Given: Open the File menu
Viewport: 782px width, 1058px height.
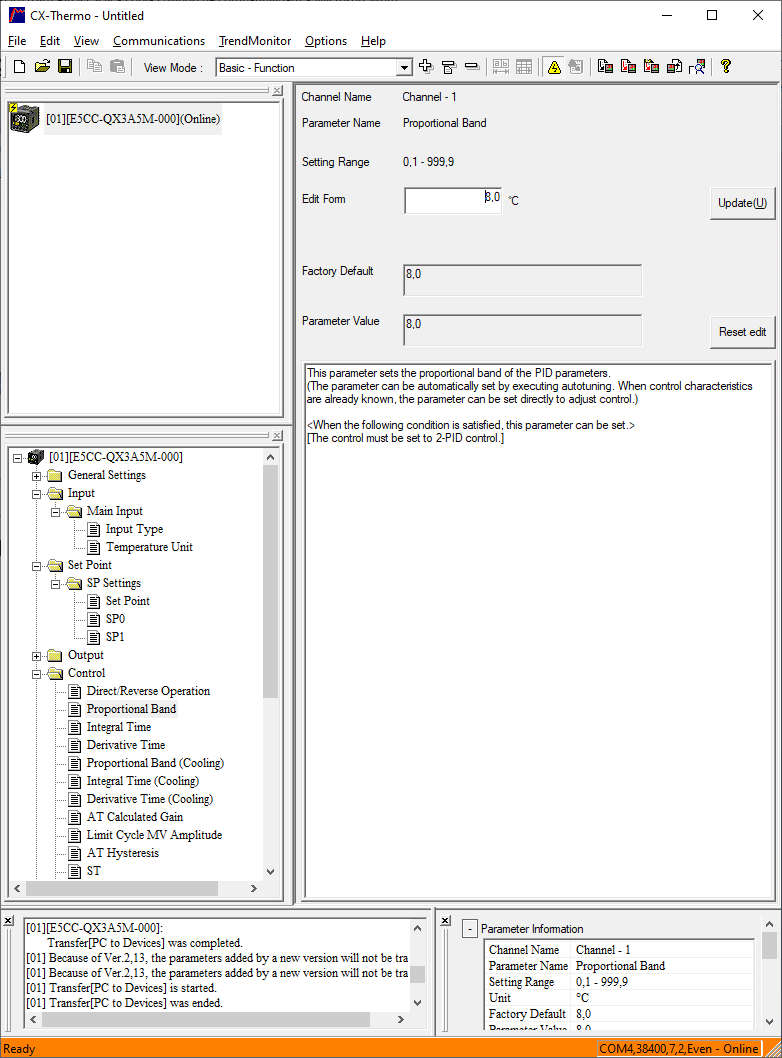Looking at the screenshot, I should 17,41.
